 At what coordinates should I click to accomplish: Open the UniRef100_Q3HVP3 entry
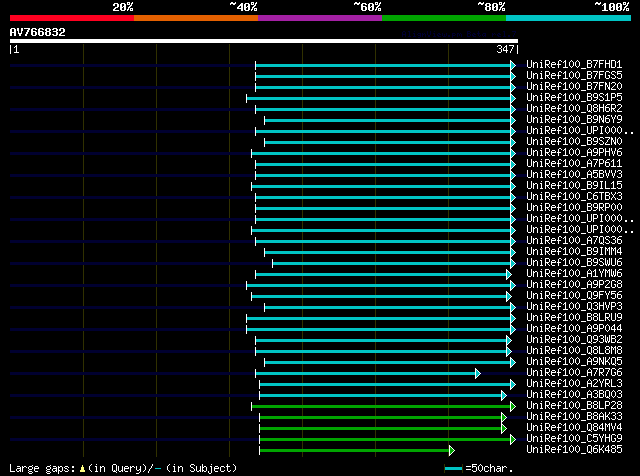pos(574,307)
